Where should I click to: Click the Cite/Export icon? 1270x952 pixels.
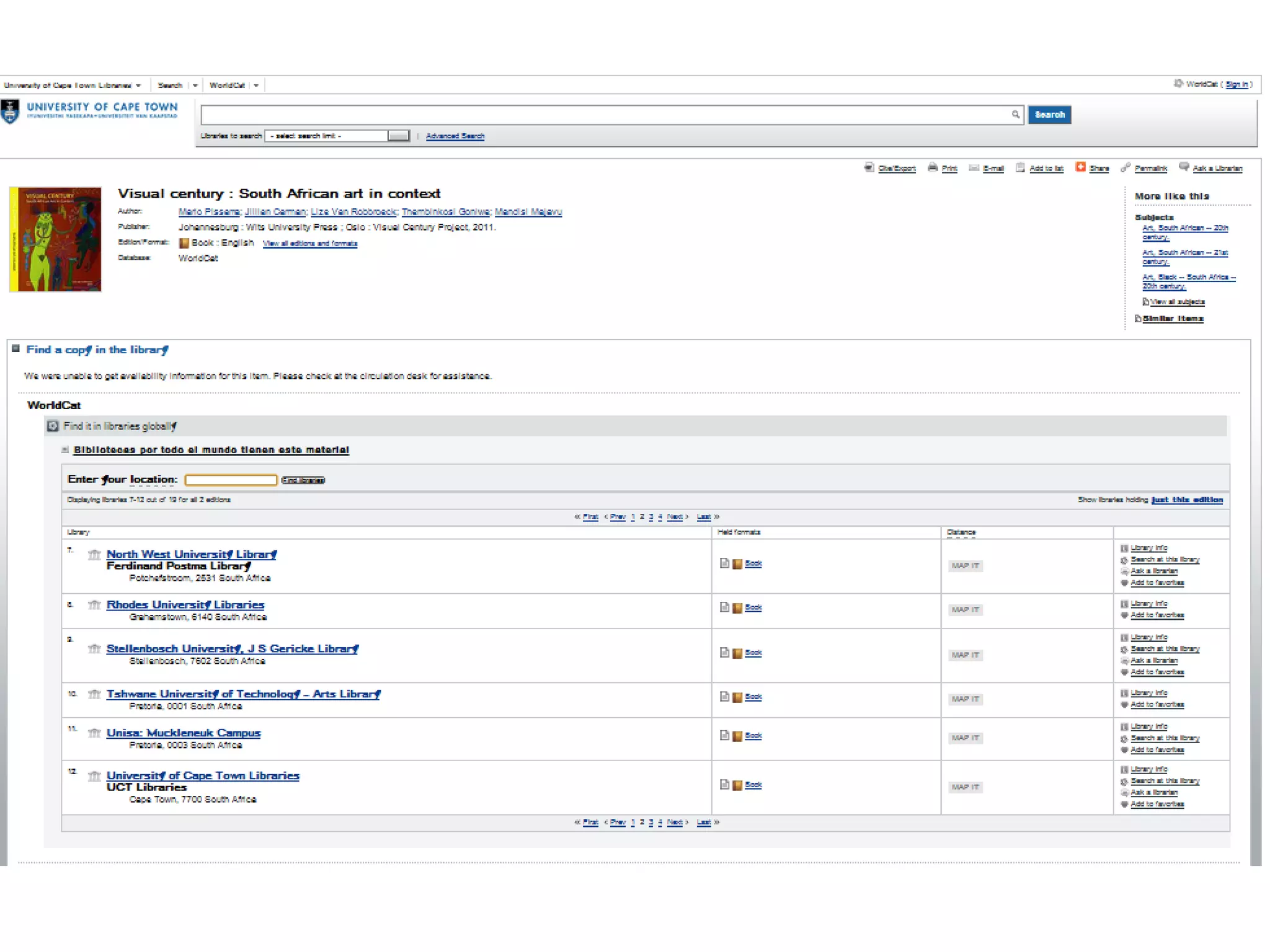coord(869,167)
